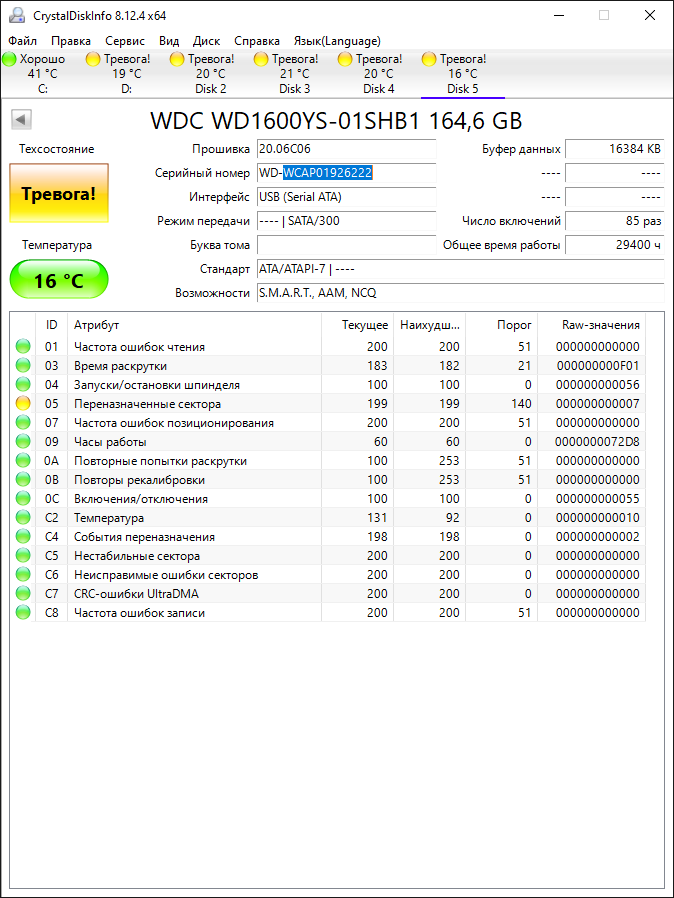
Task: Click the green status icon for Часы работы
Action: 23,442
